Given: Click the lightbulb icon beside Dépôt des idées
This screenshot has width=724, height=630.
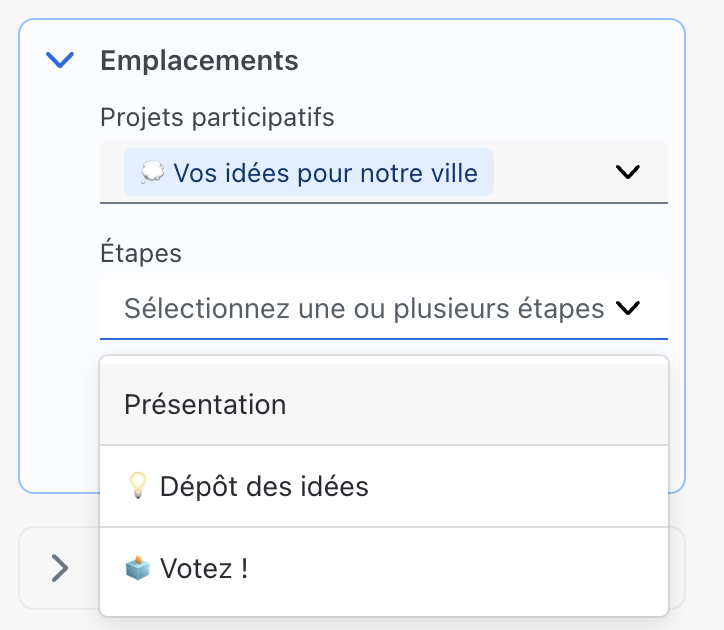Looking at the screenshot, I should click(138, 487).
